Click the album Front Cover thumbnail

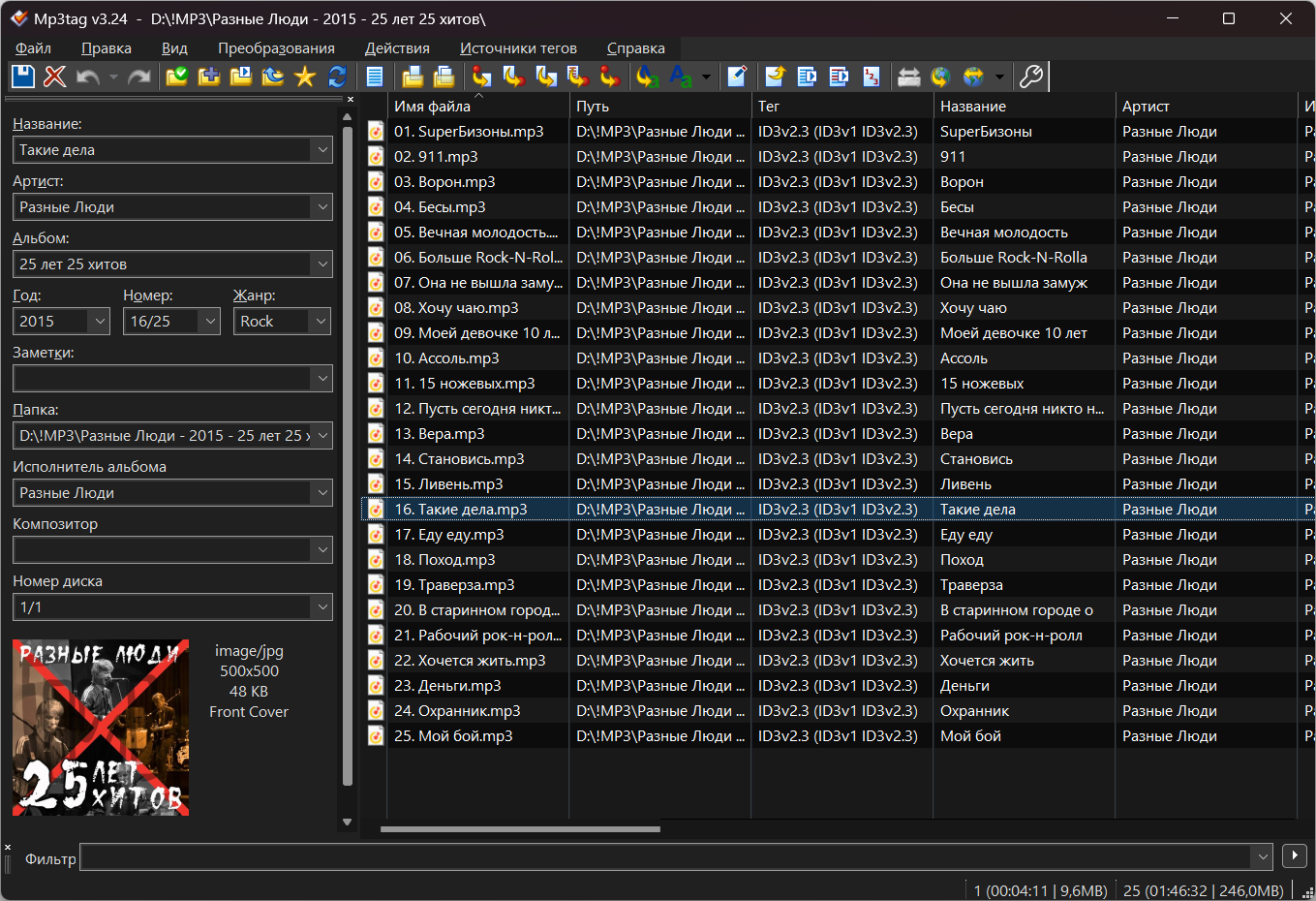click(x=101, y=728)
